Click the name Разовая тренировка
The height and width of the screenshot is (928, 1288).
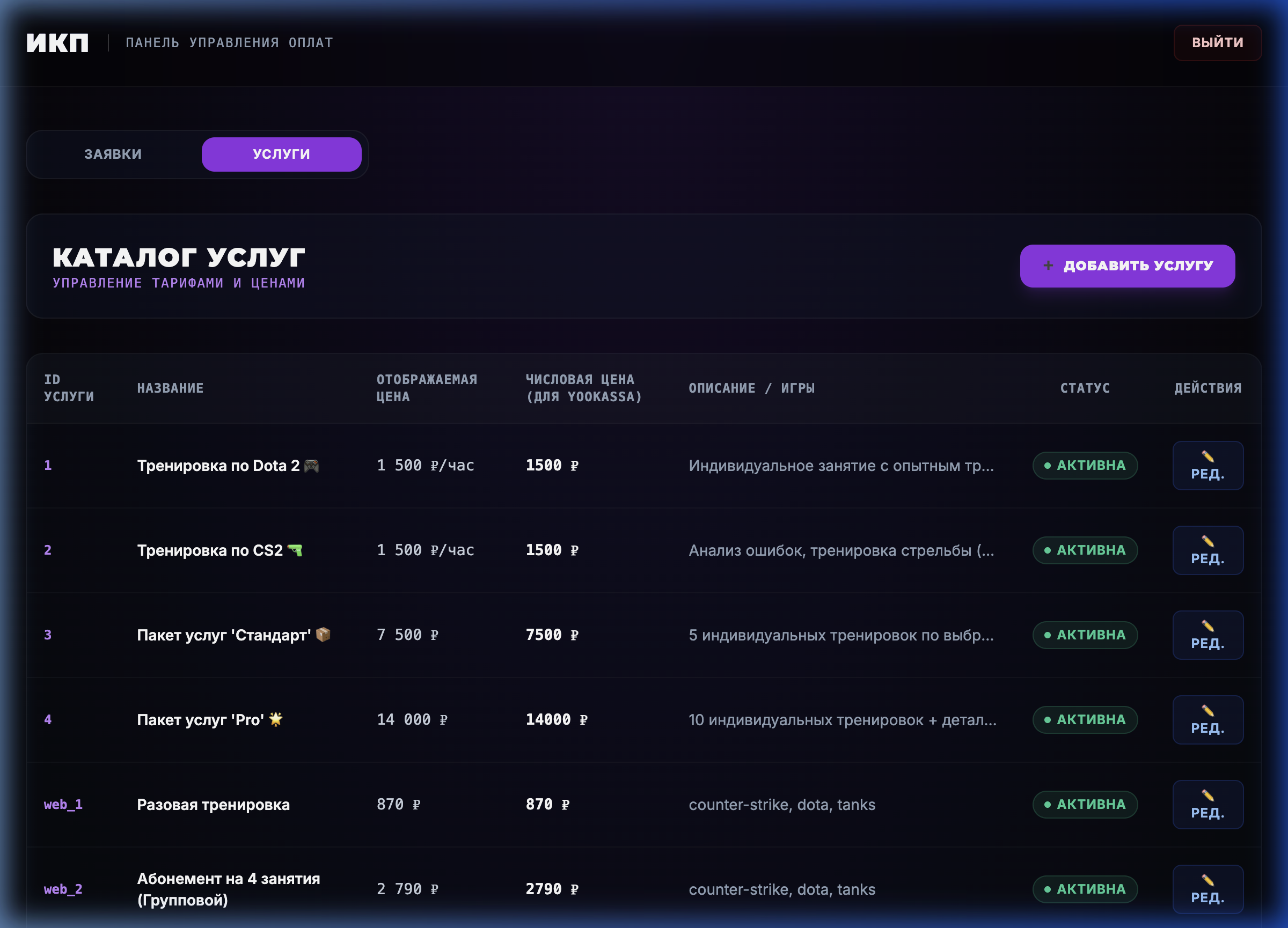click(x=214, y=804)
